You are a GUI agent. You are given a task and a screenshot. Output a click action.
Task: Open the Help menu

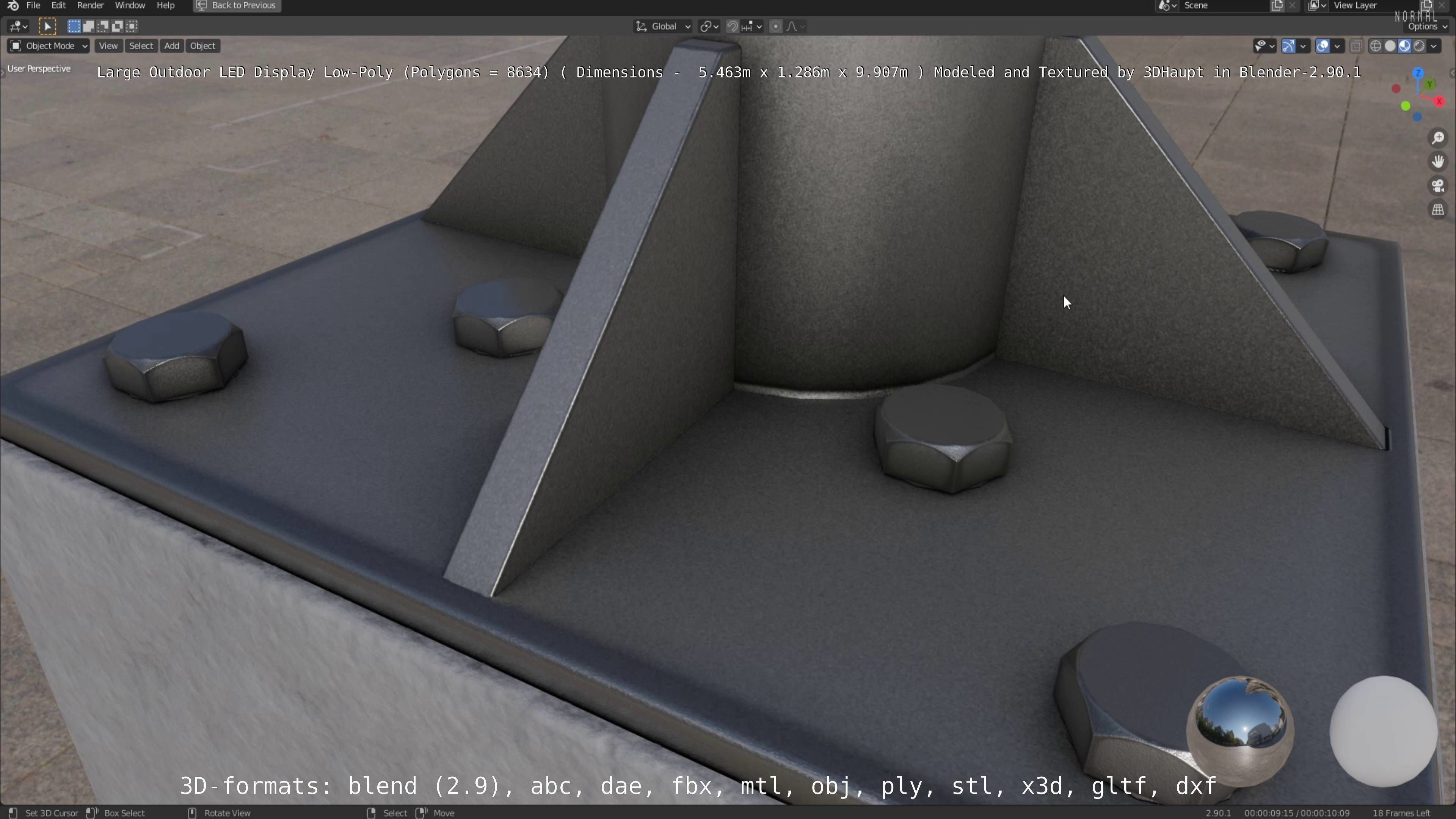[x=166, y=6]
